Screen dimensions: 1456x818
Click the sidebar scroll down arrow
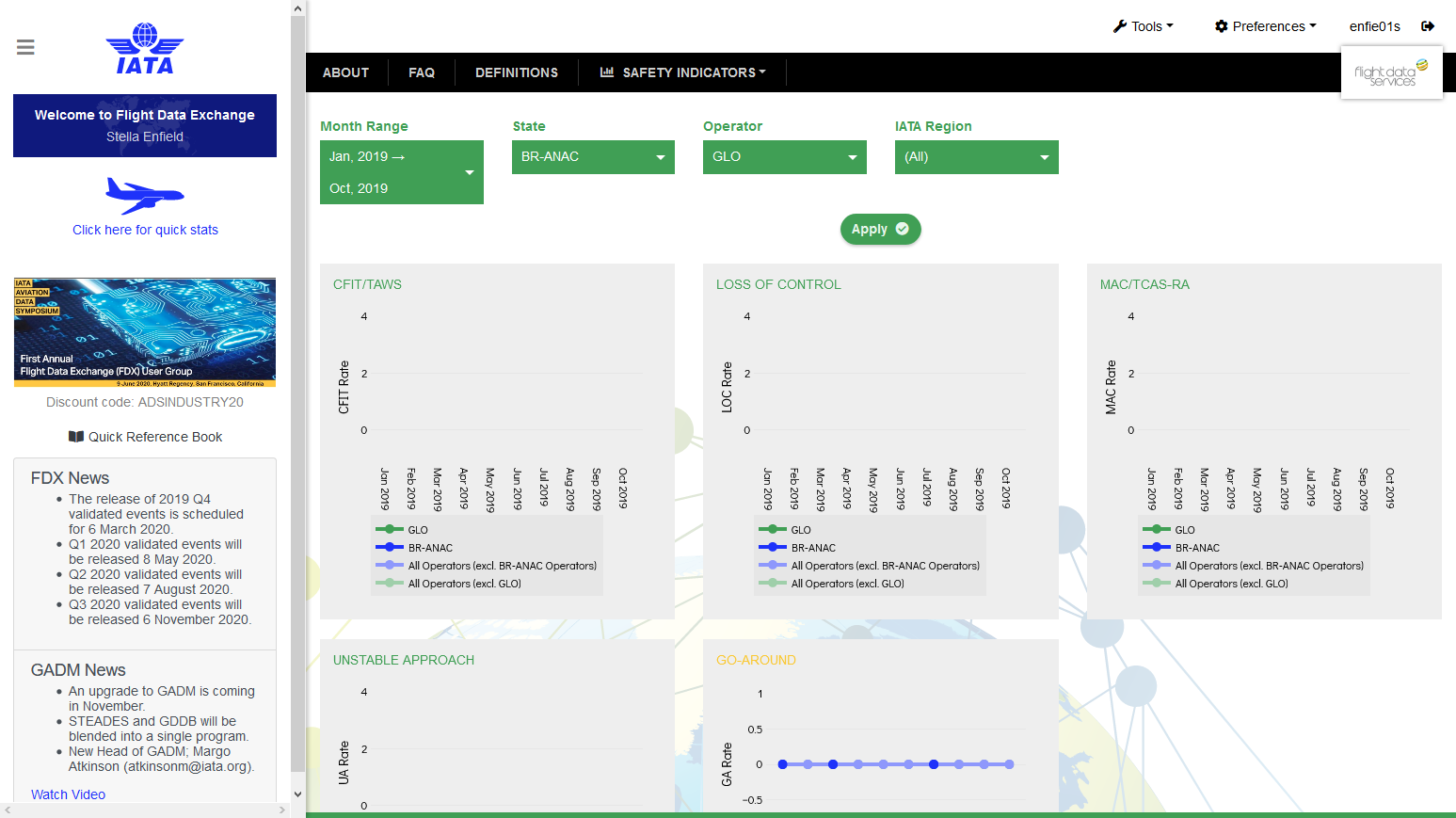(297, 794)
